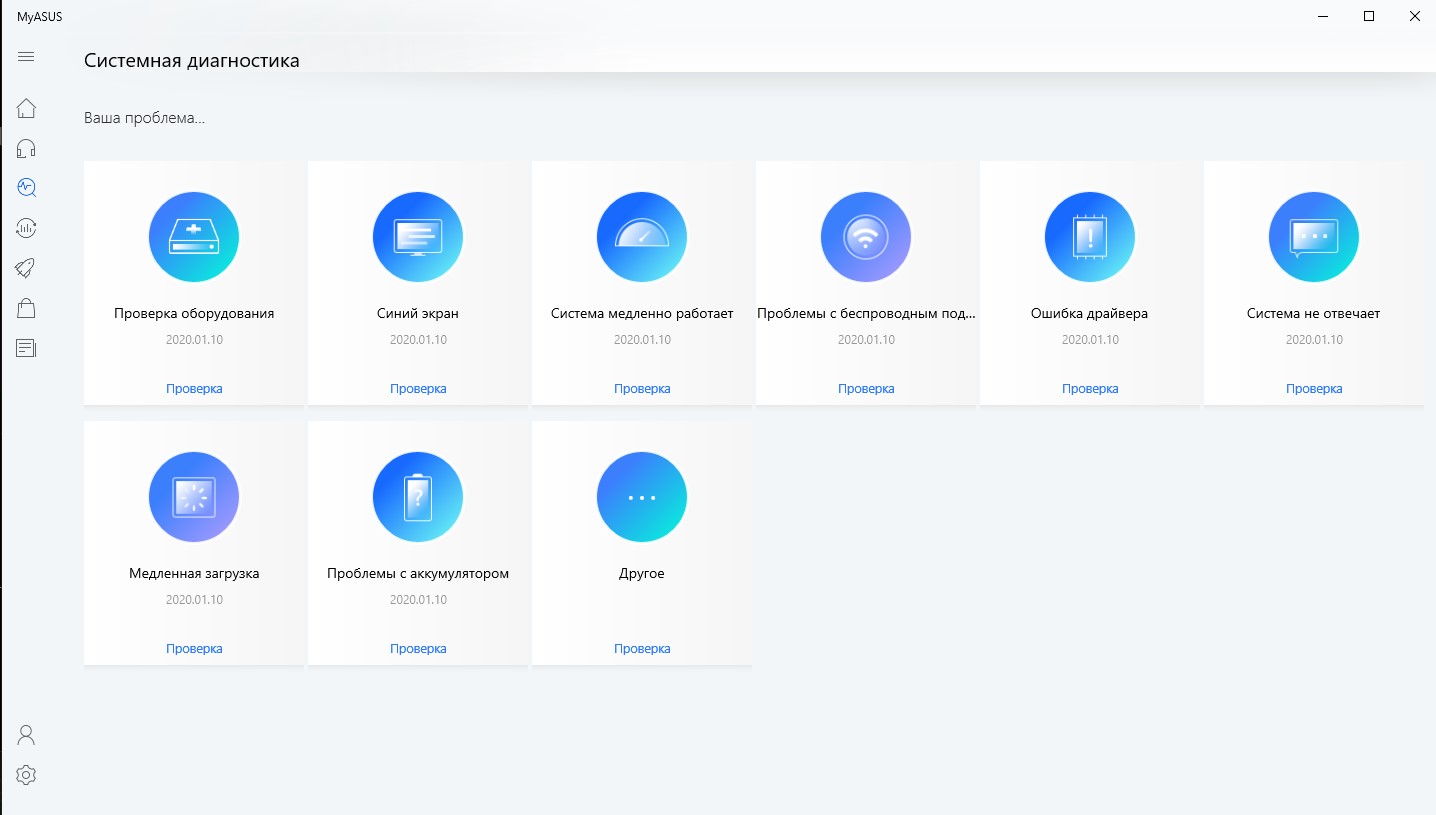Image resolution: width=1436 pixels, height=815 pixels.
Task: Open the sidebar icon below system diagnostics
Action: coord(26,228)
